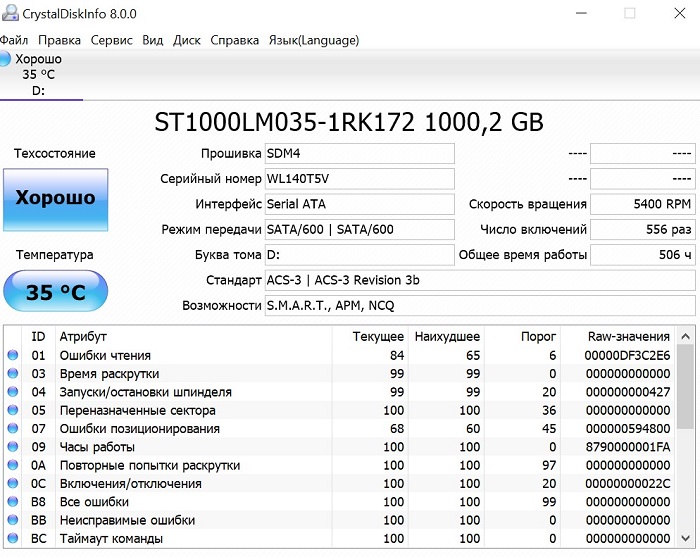Select the Ошибки чтения attribute name
This screenshot has height=557, width=700.
pyautogui.click(x=105, y=355)
